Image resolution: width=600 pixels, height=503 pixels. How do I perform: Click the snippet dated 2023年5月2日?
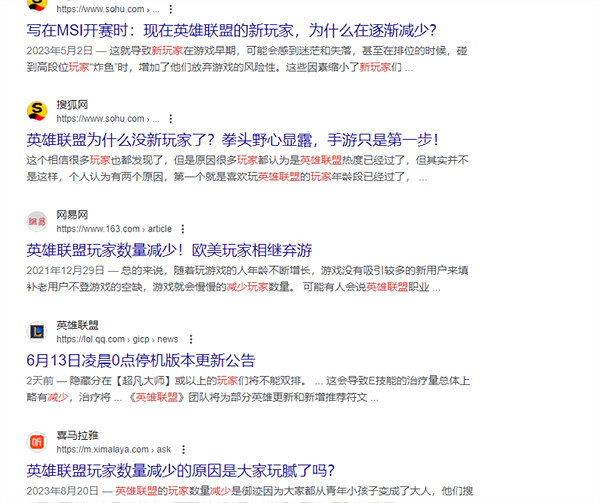247,59
